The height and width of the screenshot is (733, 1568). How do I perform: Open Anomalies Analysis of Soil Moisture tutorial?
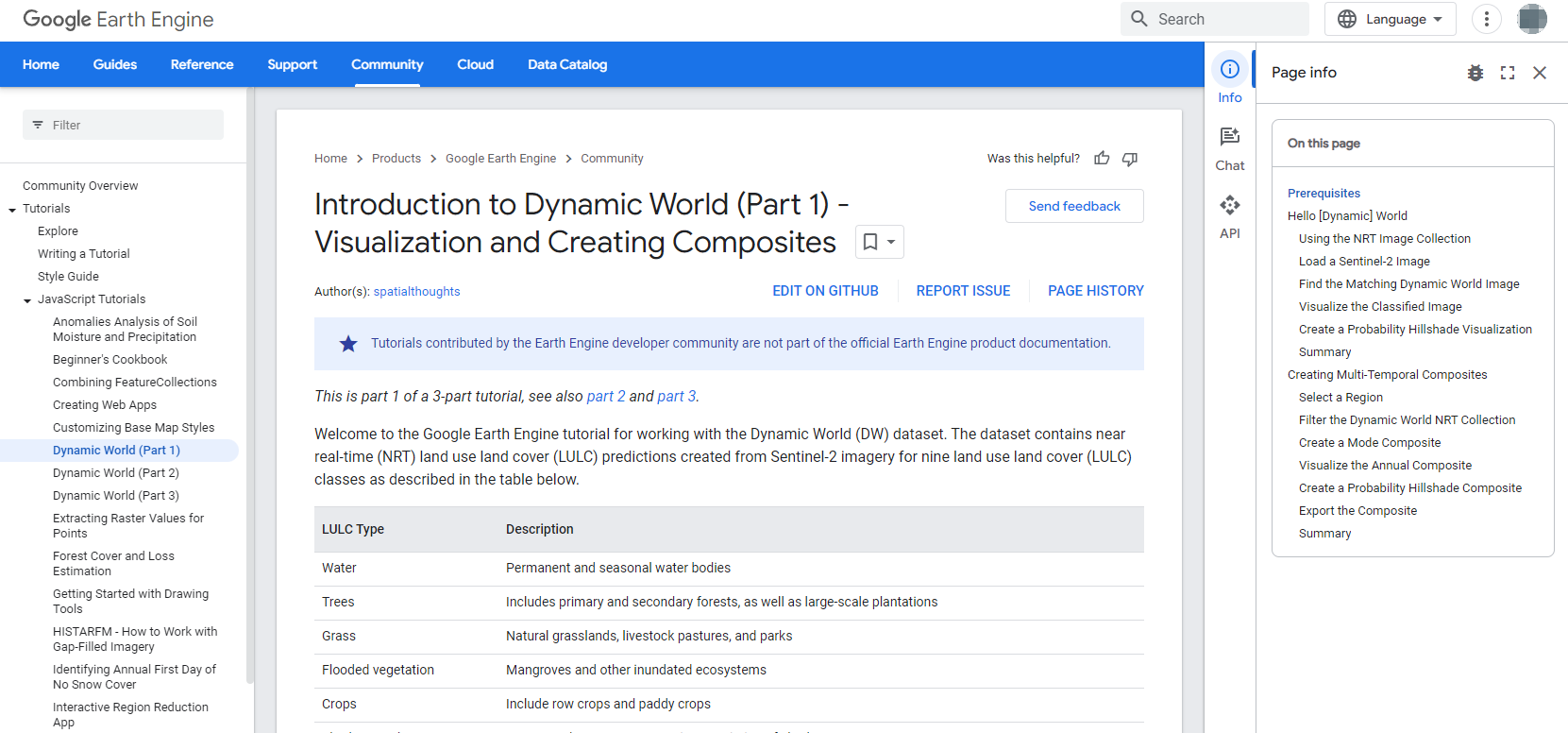coord(125,330)
